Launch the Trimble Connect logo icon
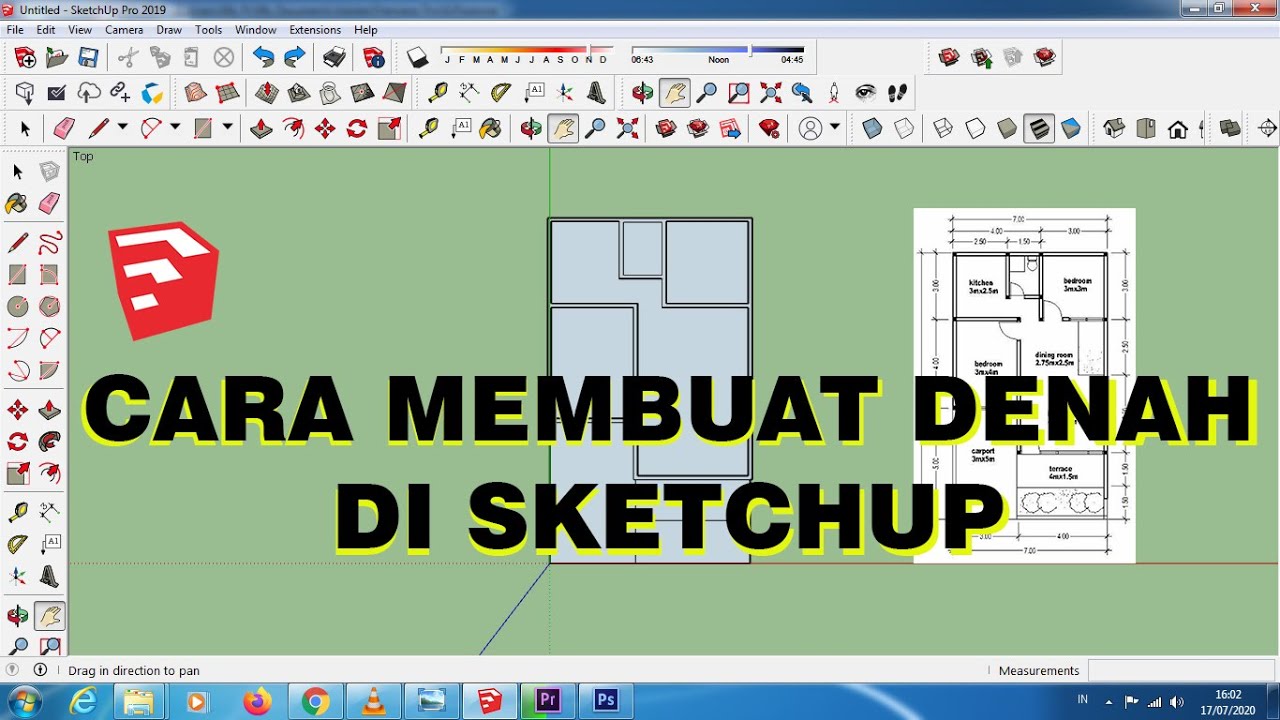 [x=152, y=93]
